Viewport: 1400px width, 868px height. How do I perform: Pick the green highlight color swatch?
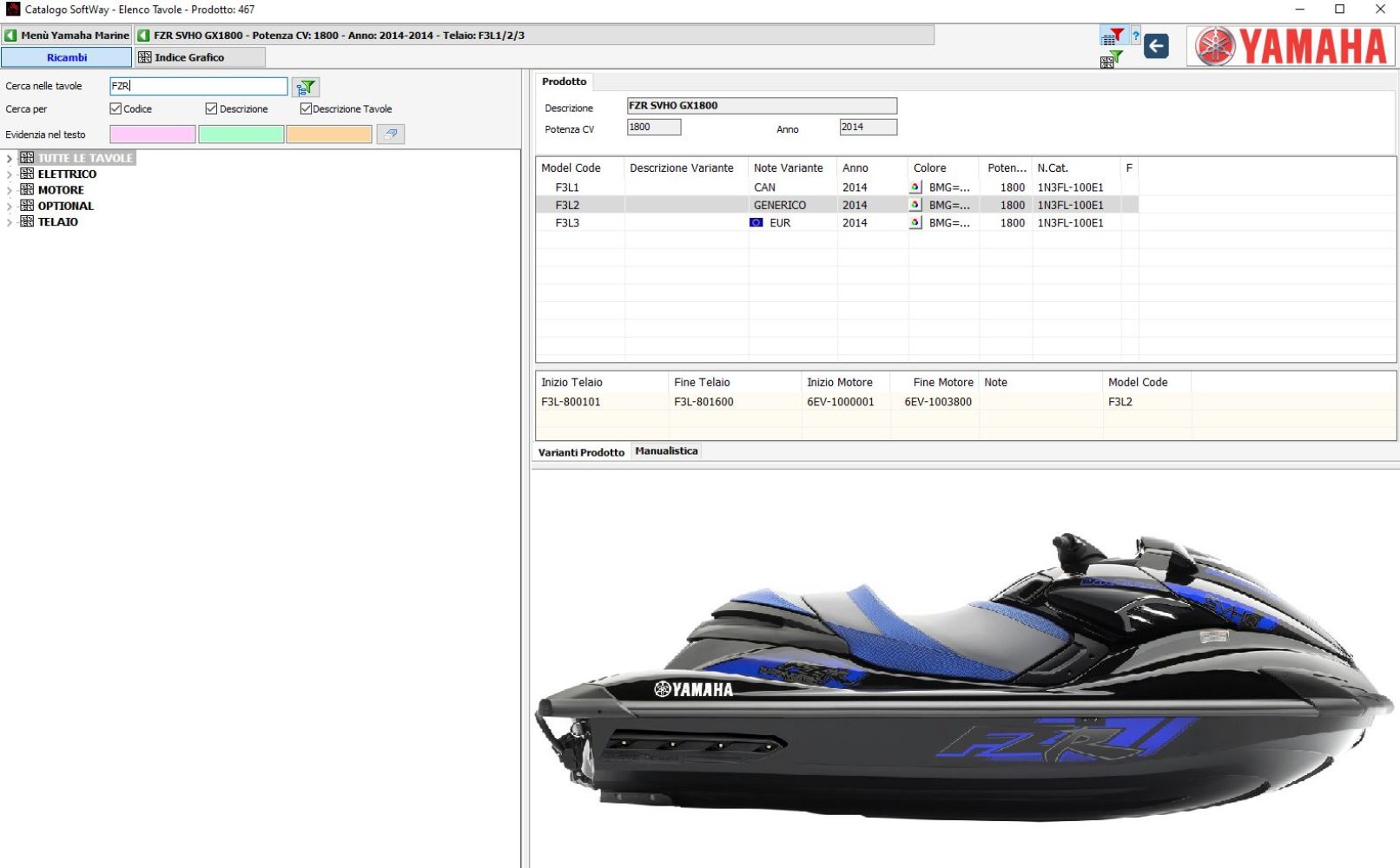241,134
